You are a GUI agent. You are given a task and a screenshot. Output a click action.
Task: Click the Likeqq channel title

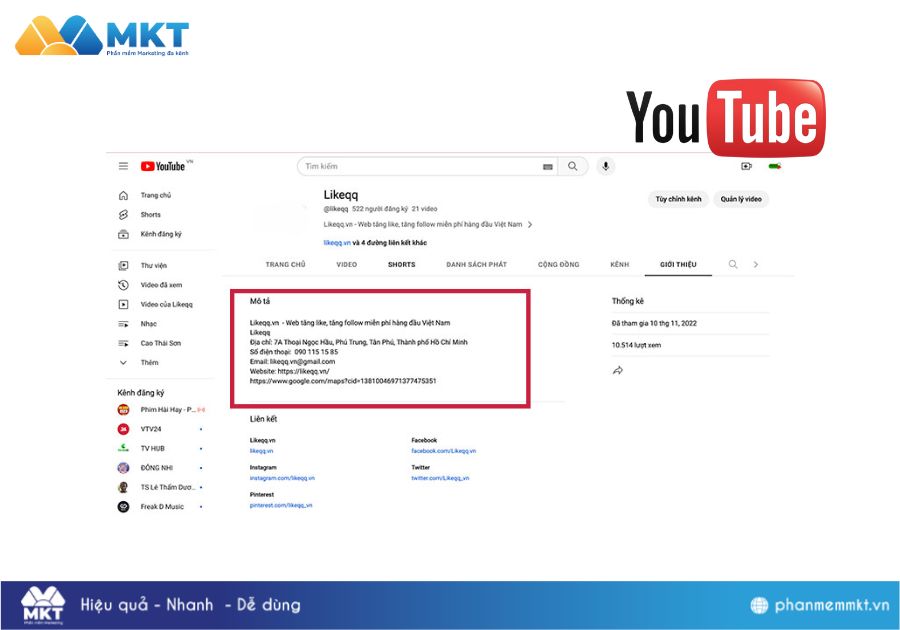[x=340, y=195]
